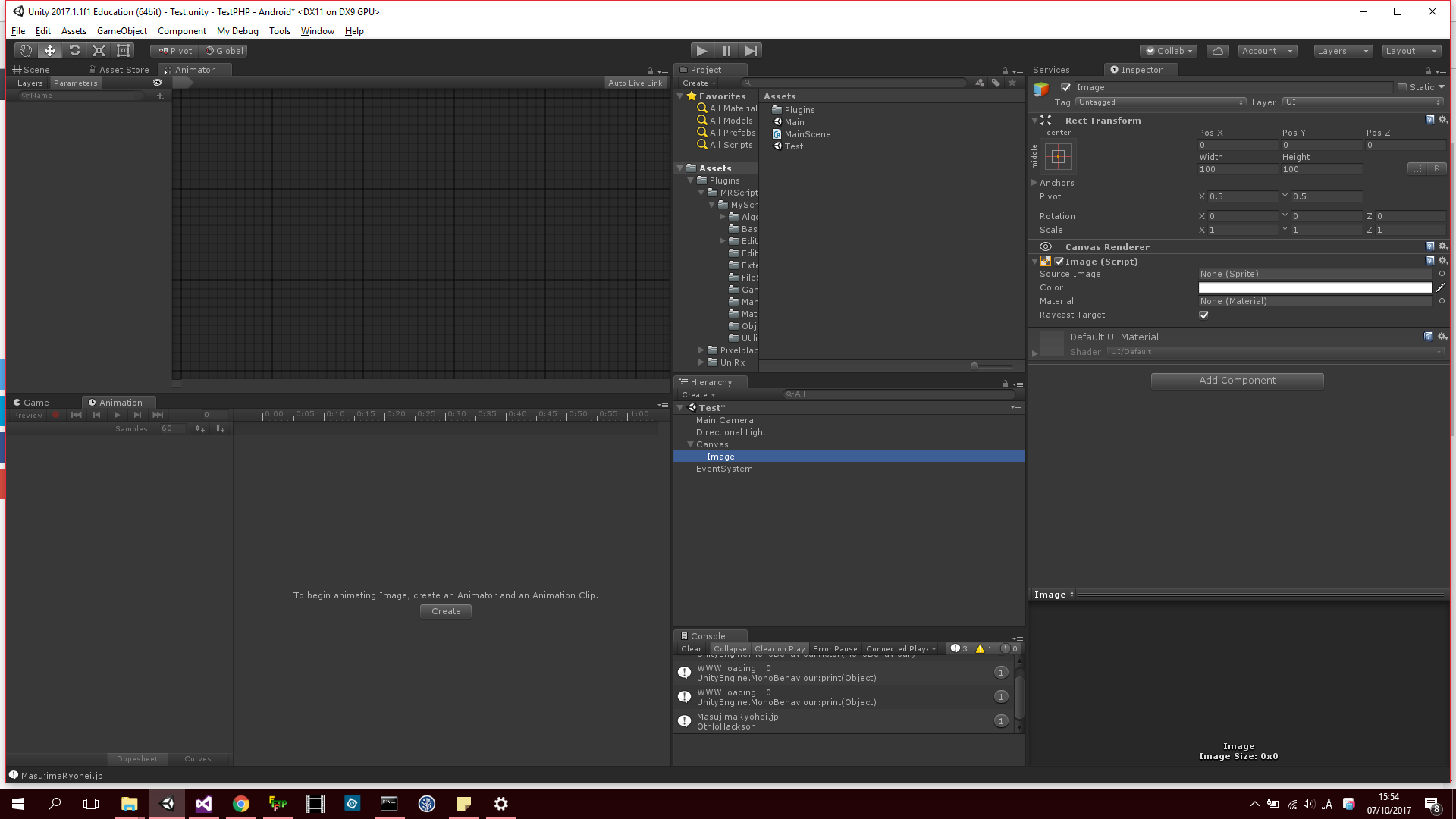This screenshot has width=1456, height=819.
Task: Click the color eyedropper icon
Action: point(1441,287)
